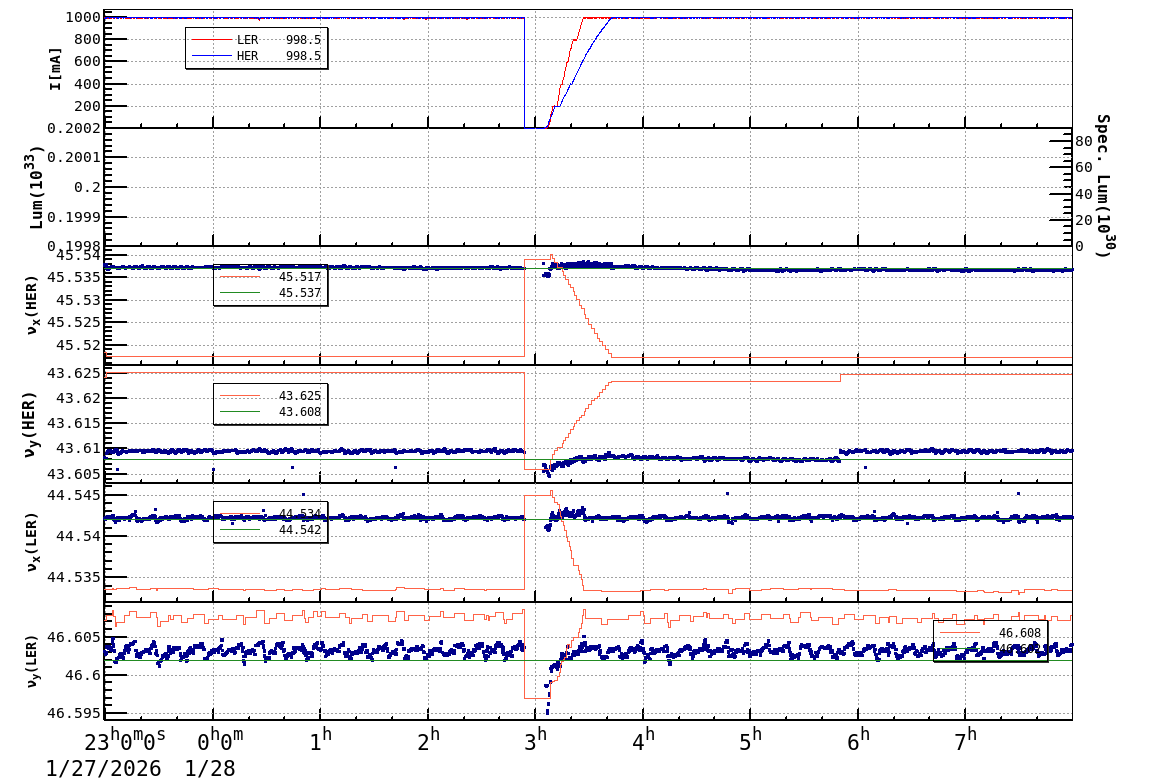Expand the νy(HER) legend with 43.625 value
This screenshot has width=1154, height=782.
pyautogui.click(x=270, y=402)
